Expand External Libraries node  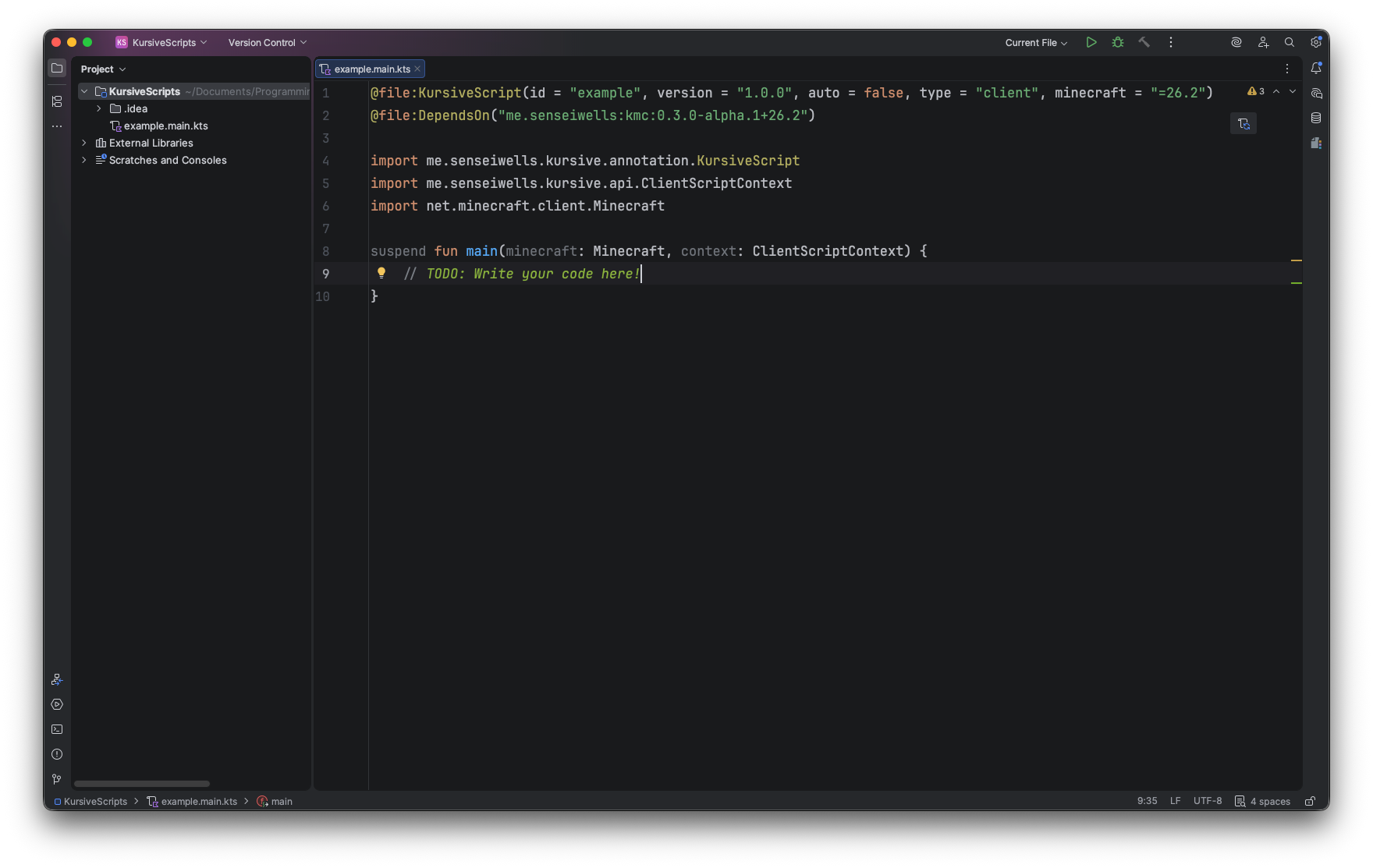point(84,143)
